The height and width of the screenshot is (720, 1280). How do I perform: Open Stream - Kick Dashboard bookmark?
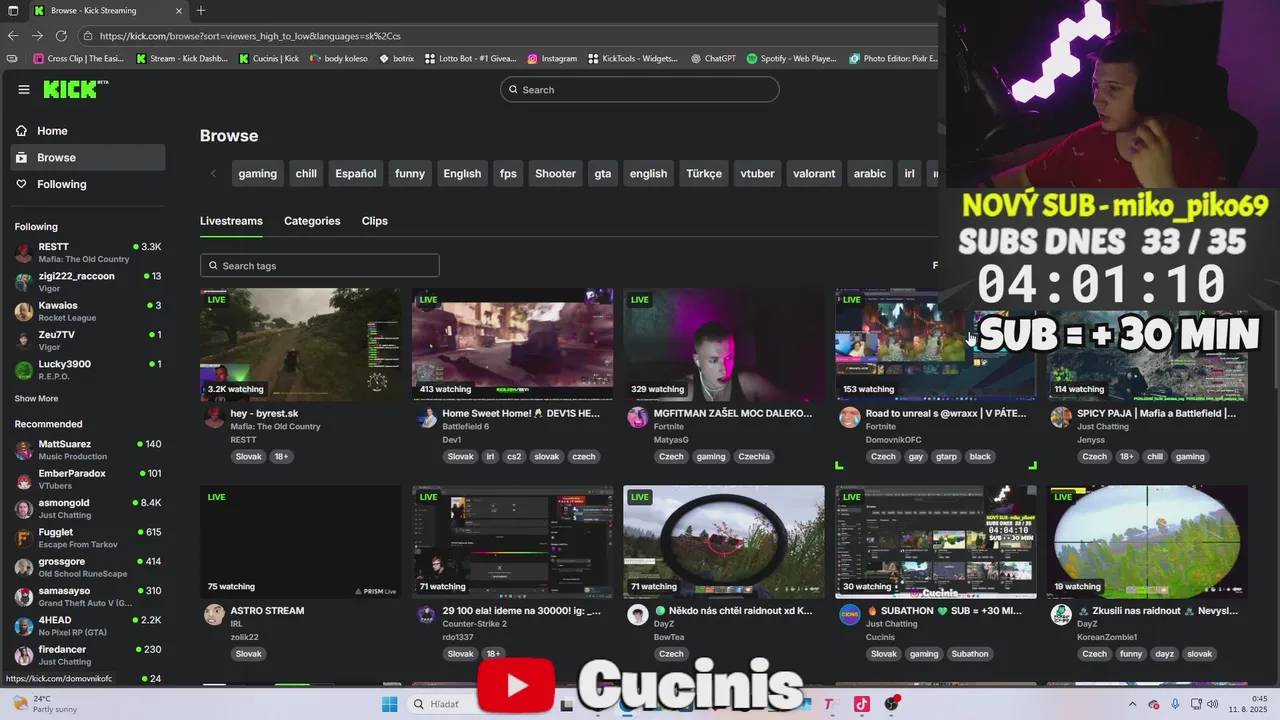coord(182,58)
